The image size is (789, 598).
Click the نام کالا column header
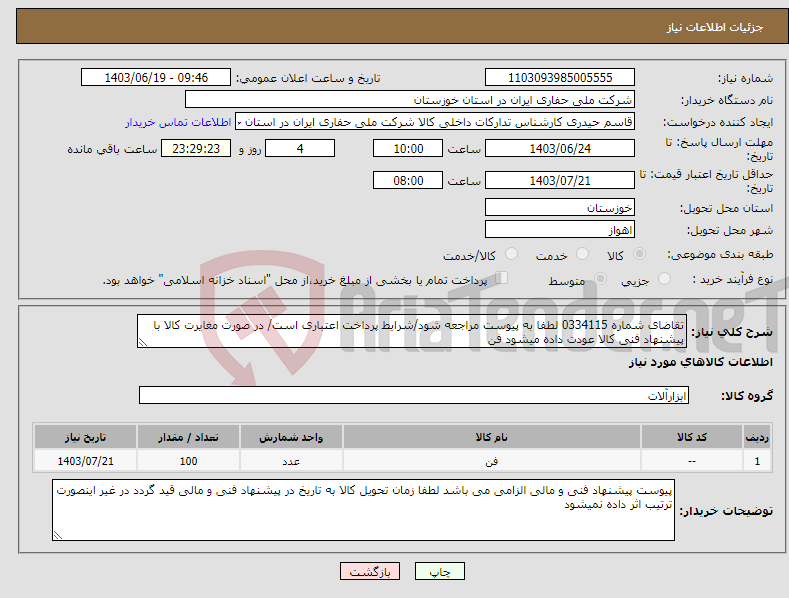pyautogui.click(x=492, y=437)
